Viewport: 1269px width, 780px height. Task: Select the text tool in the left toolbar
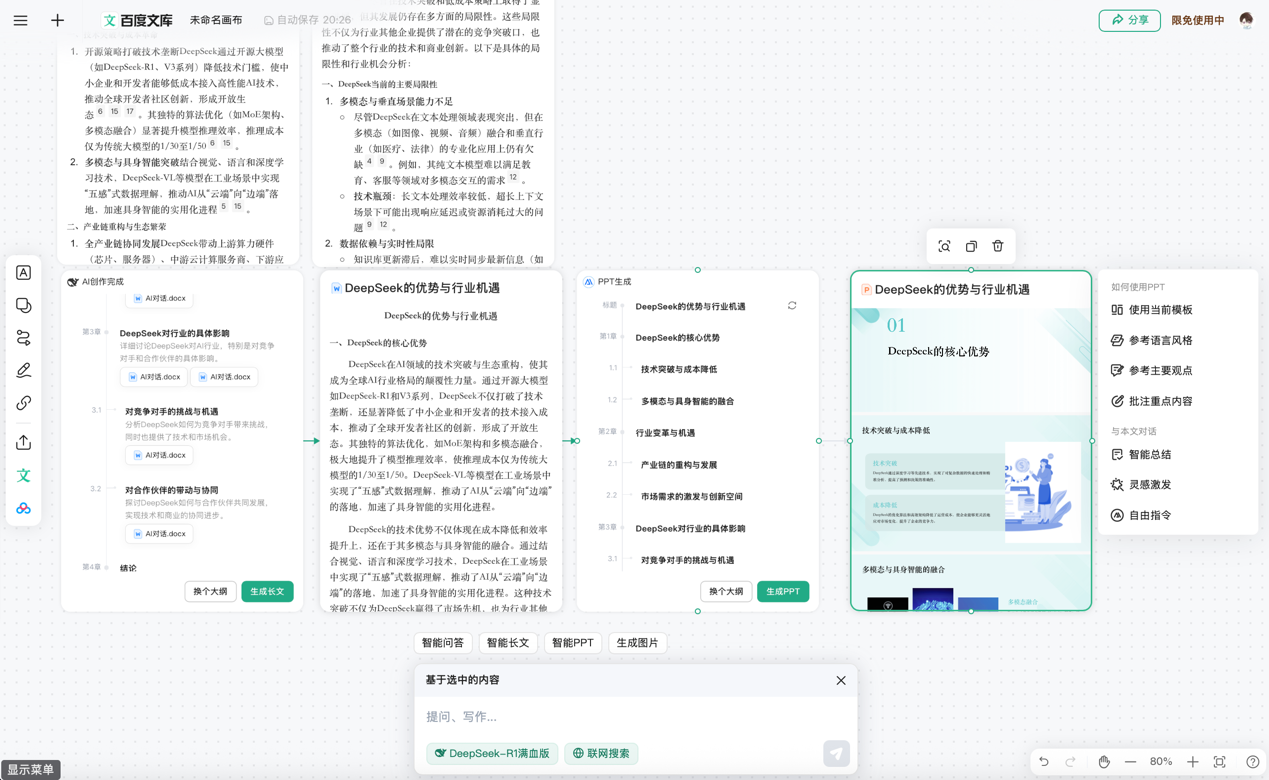(24, 273)
